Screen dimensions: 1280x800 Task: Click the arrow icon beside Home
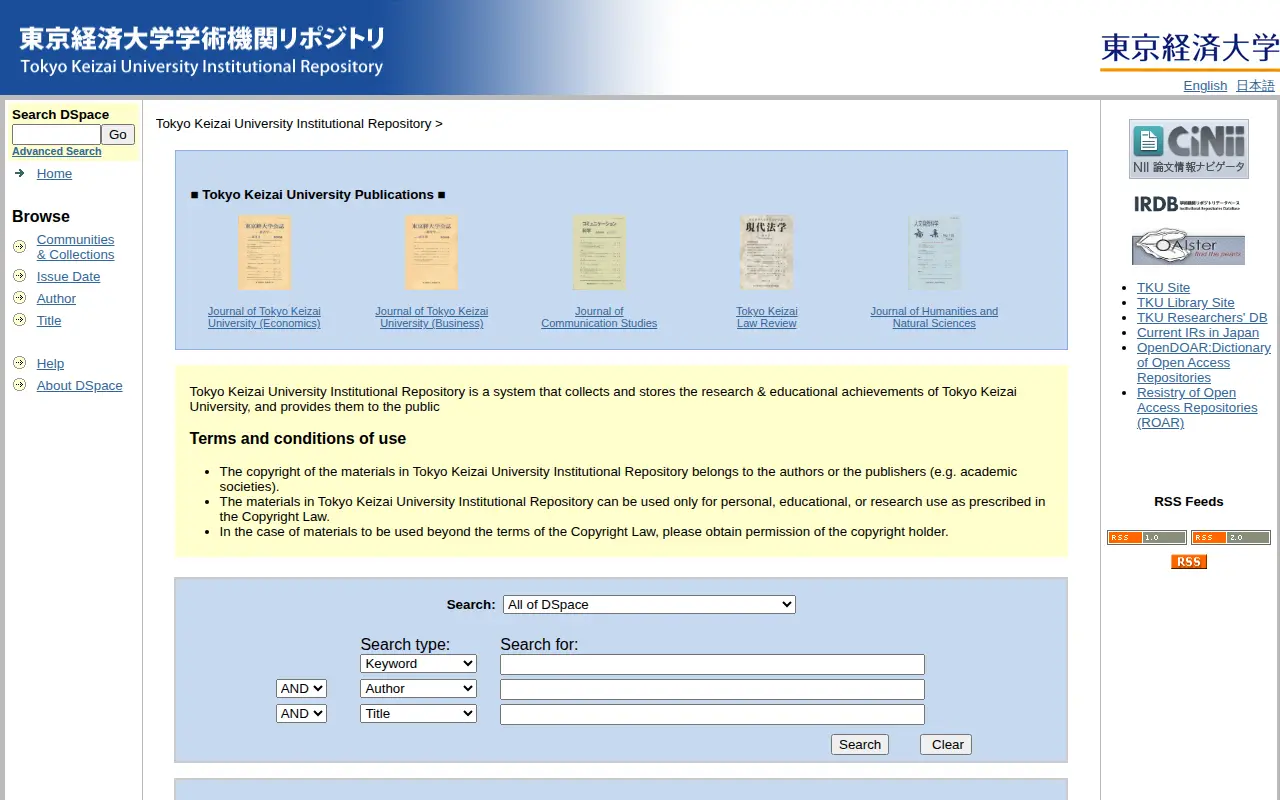(x=19, y=173)
